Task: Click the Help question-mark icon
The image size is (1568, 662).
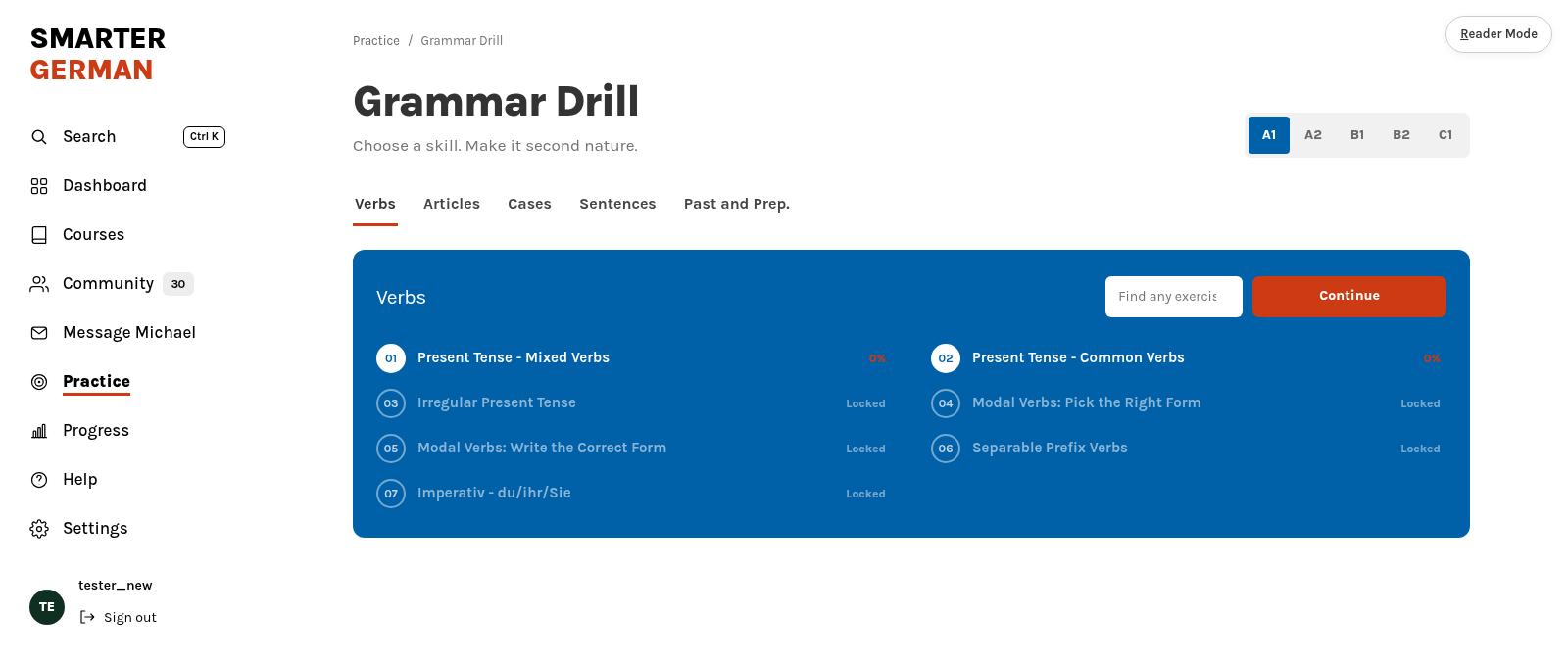Action: coord(39,480)
